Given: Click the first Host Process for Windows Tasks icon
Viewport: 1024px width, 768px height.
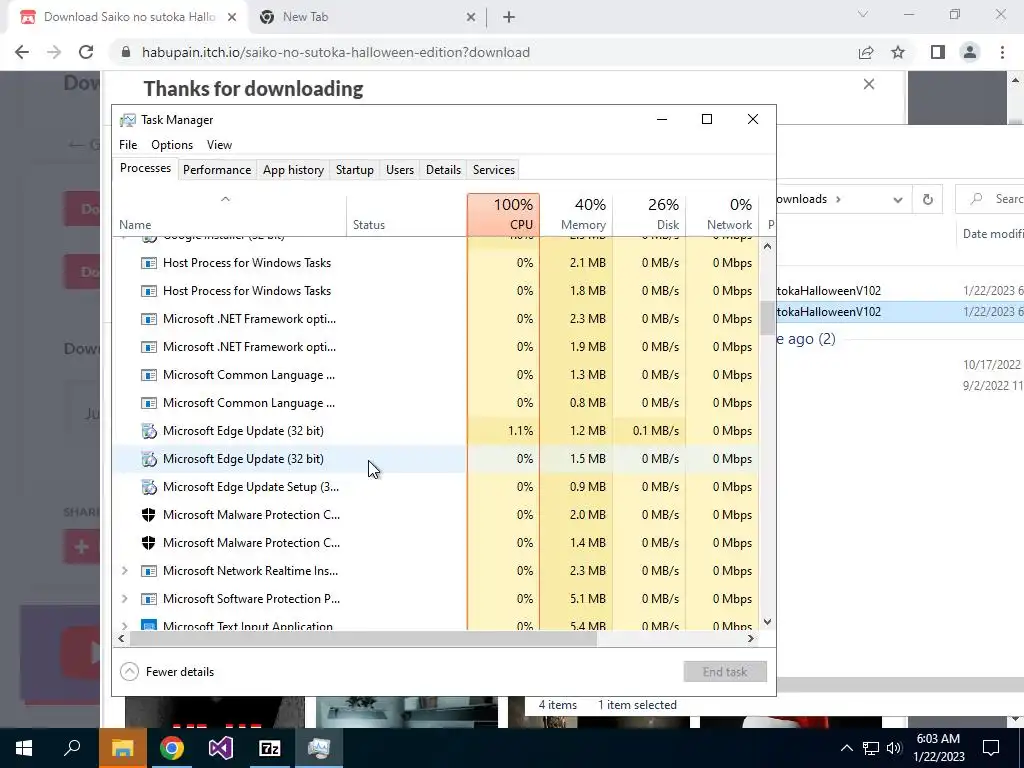Looking at the screenshot, I should [x=149, y=263].
